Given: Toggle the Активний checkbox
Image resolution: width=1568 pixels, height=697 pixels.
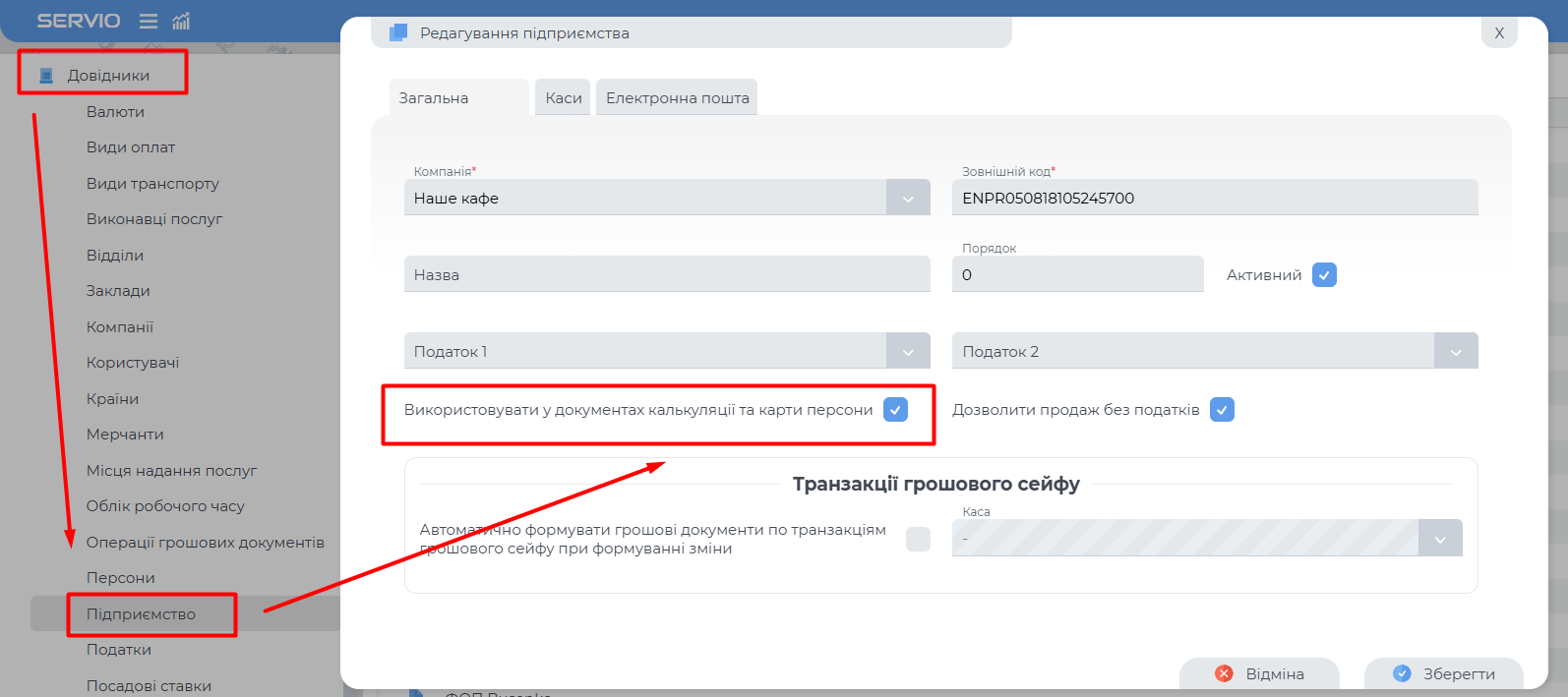Looking at the screenshot, I should [1324, 275].
